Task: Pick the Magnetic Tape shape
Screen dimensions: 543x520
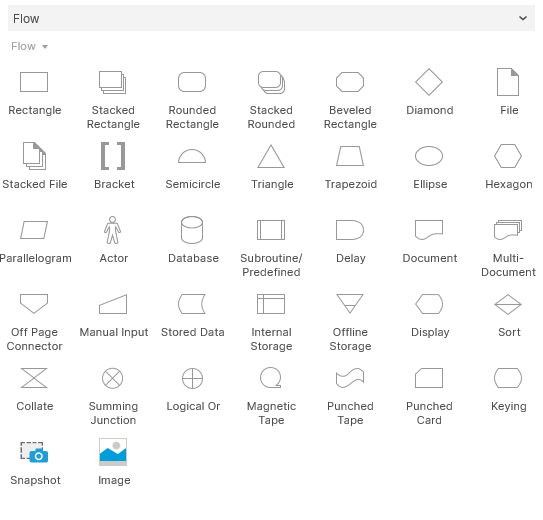Action: tap(271, 378)
